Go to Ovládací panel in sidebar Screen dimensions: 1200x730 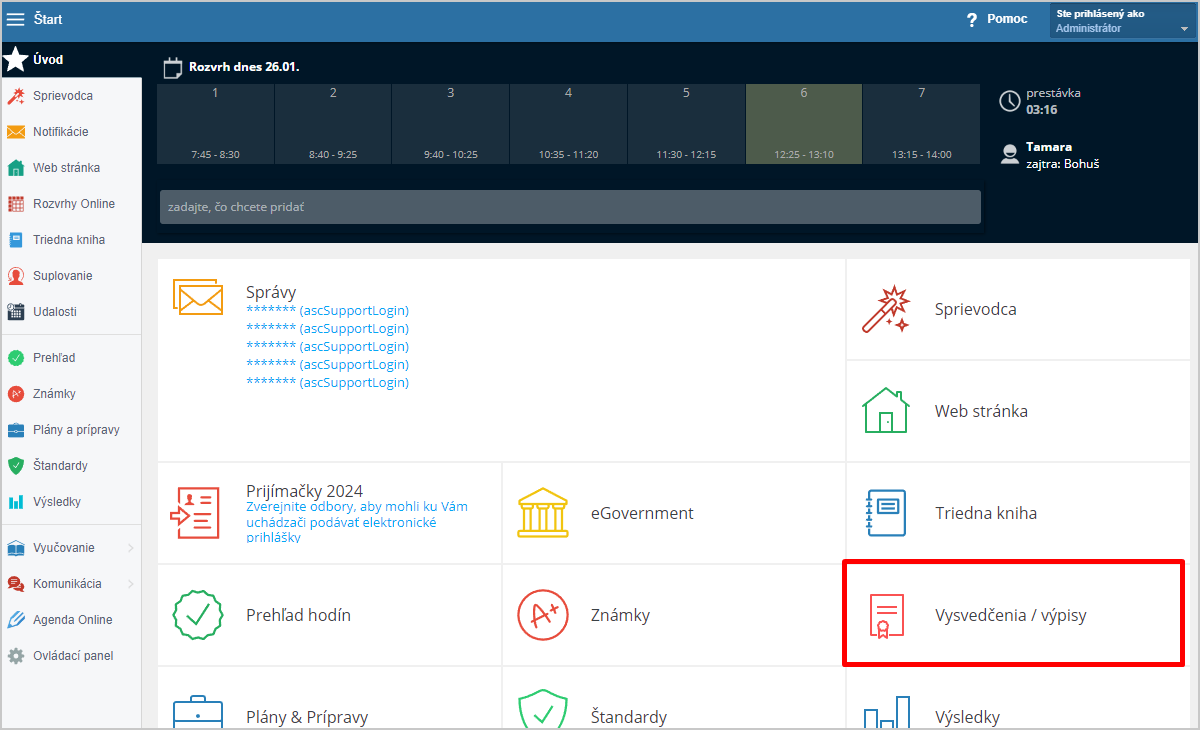[x=71, y=656]
